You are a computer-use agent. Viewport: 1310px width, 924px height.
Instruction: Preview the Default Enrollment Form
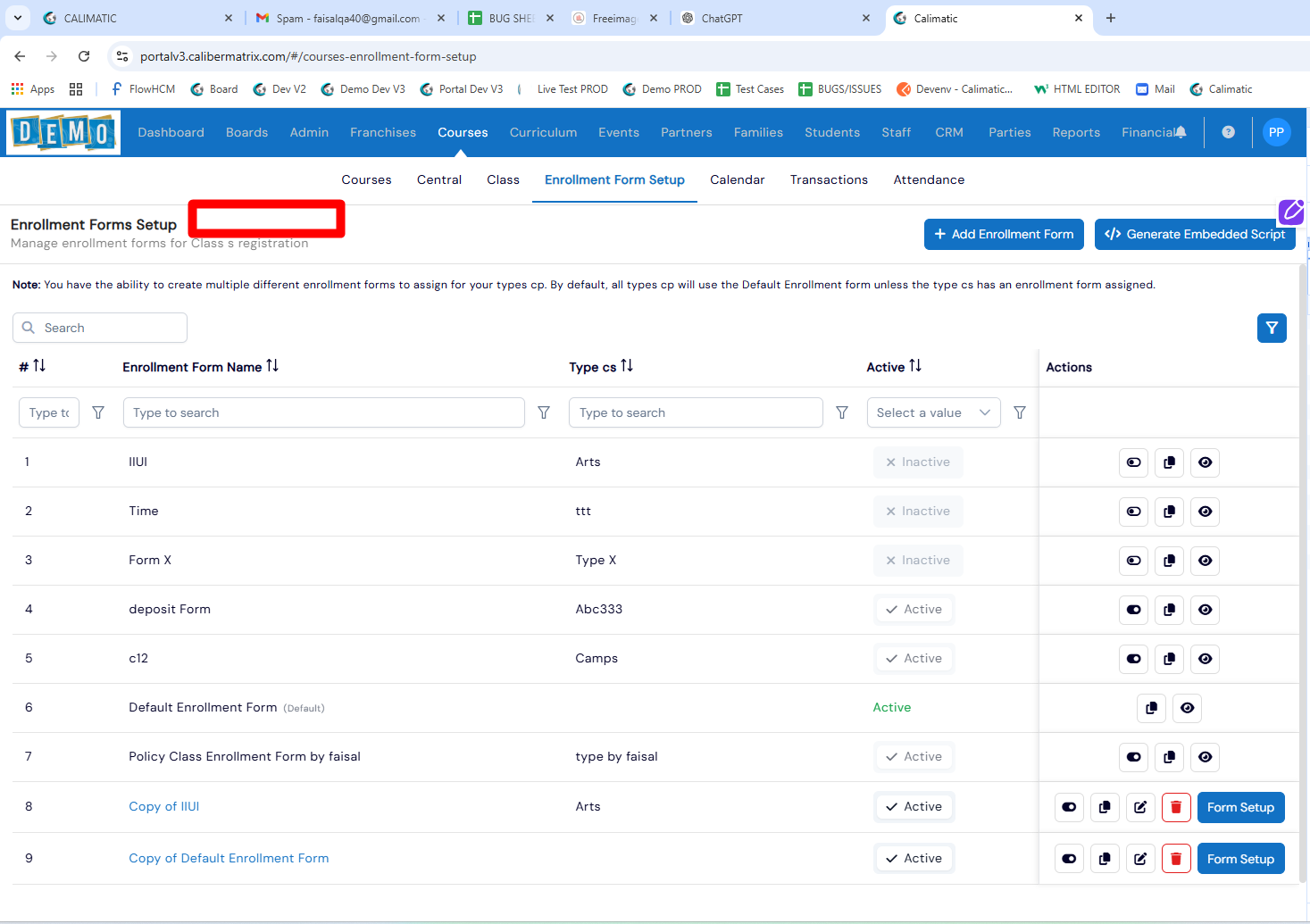1187,708
